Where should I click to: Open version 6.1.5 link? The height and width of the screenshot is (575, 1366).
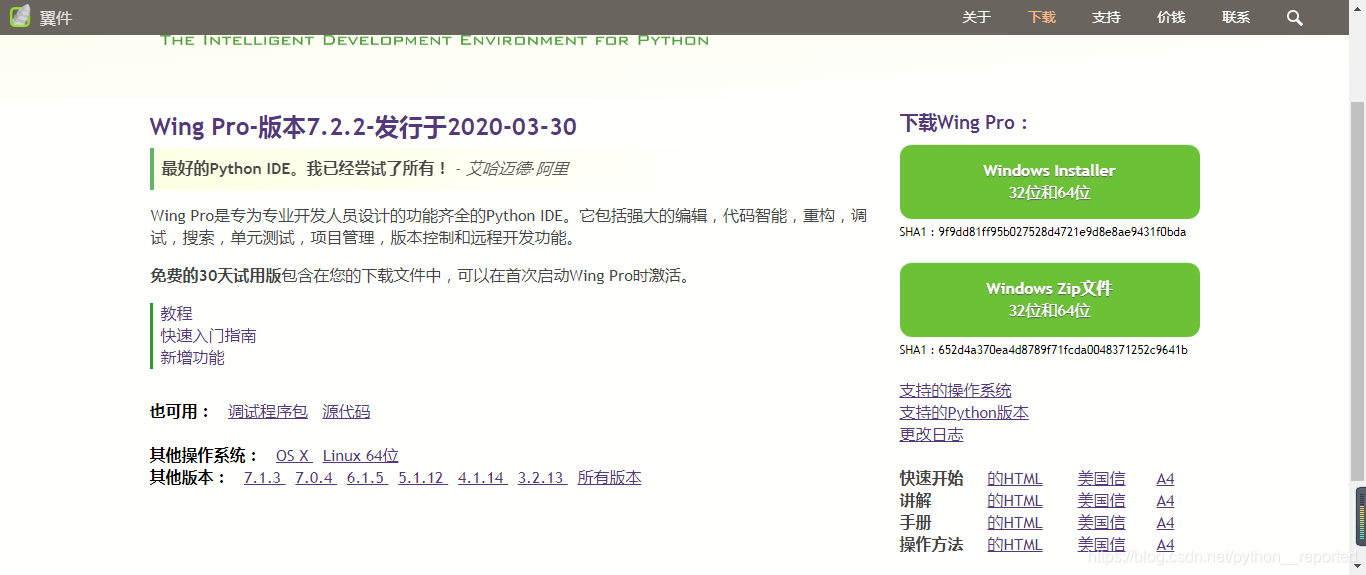pos(367,478)
